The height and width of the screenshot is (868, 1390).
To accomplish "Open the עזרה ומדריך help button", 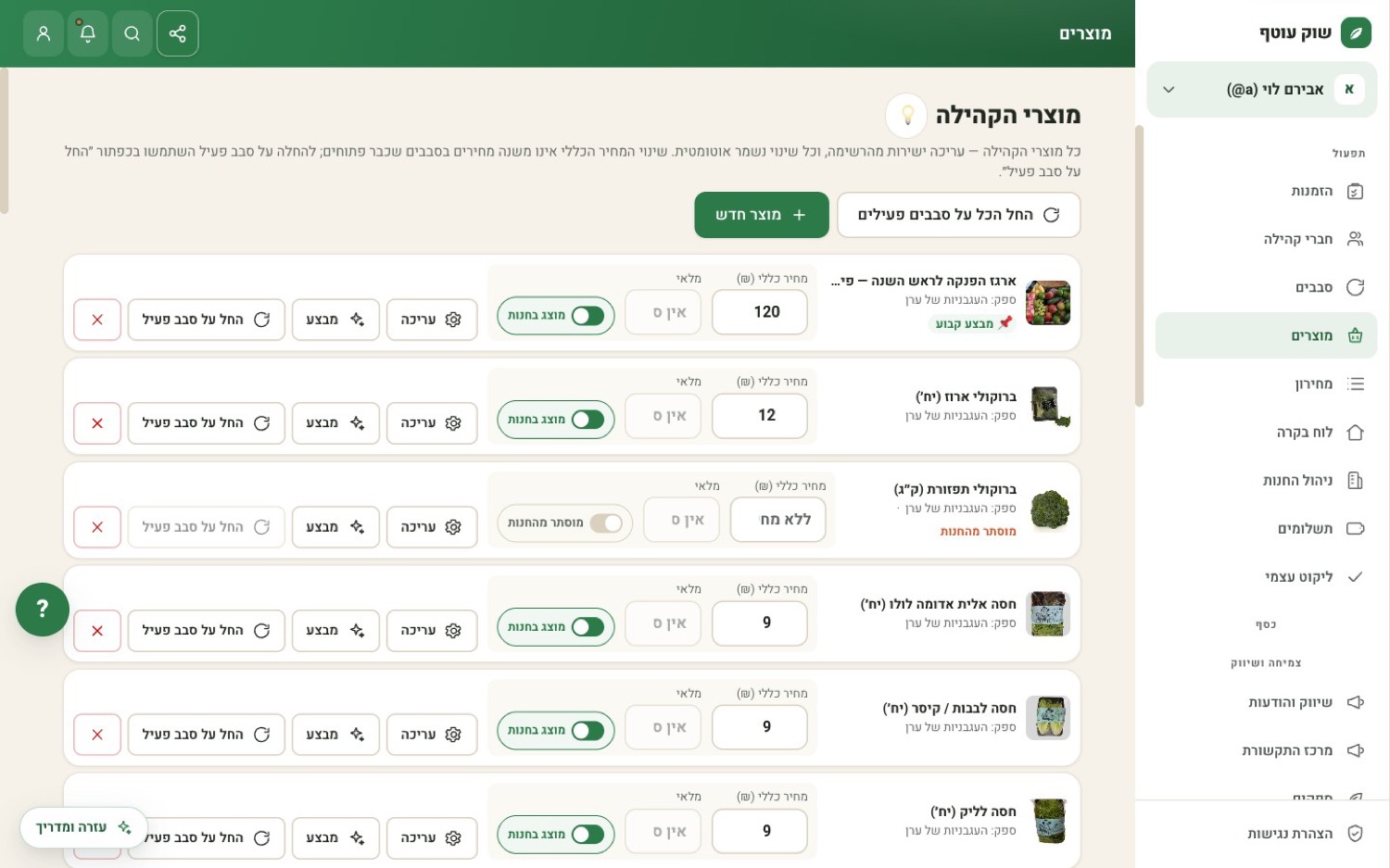I will [x=83, y=827].
